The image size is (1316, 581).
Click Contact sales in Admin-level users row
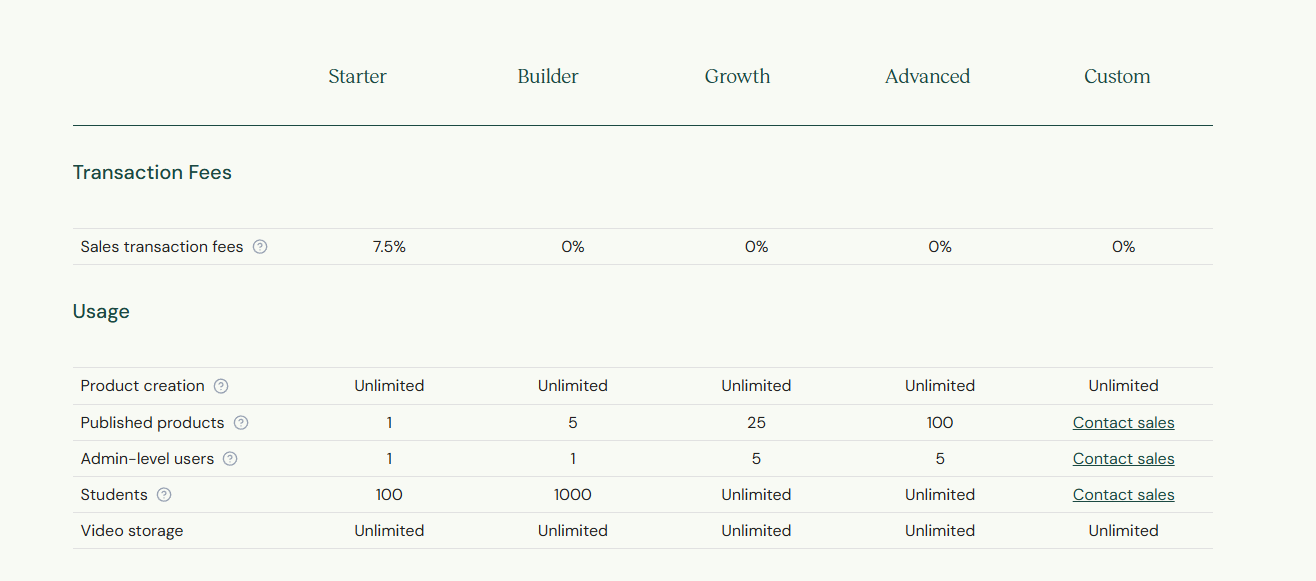pyautogui.click(x=1123, y=459)
